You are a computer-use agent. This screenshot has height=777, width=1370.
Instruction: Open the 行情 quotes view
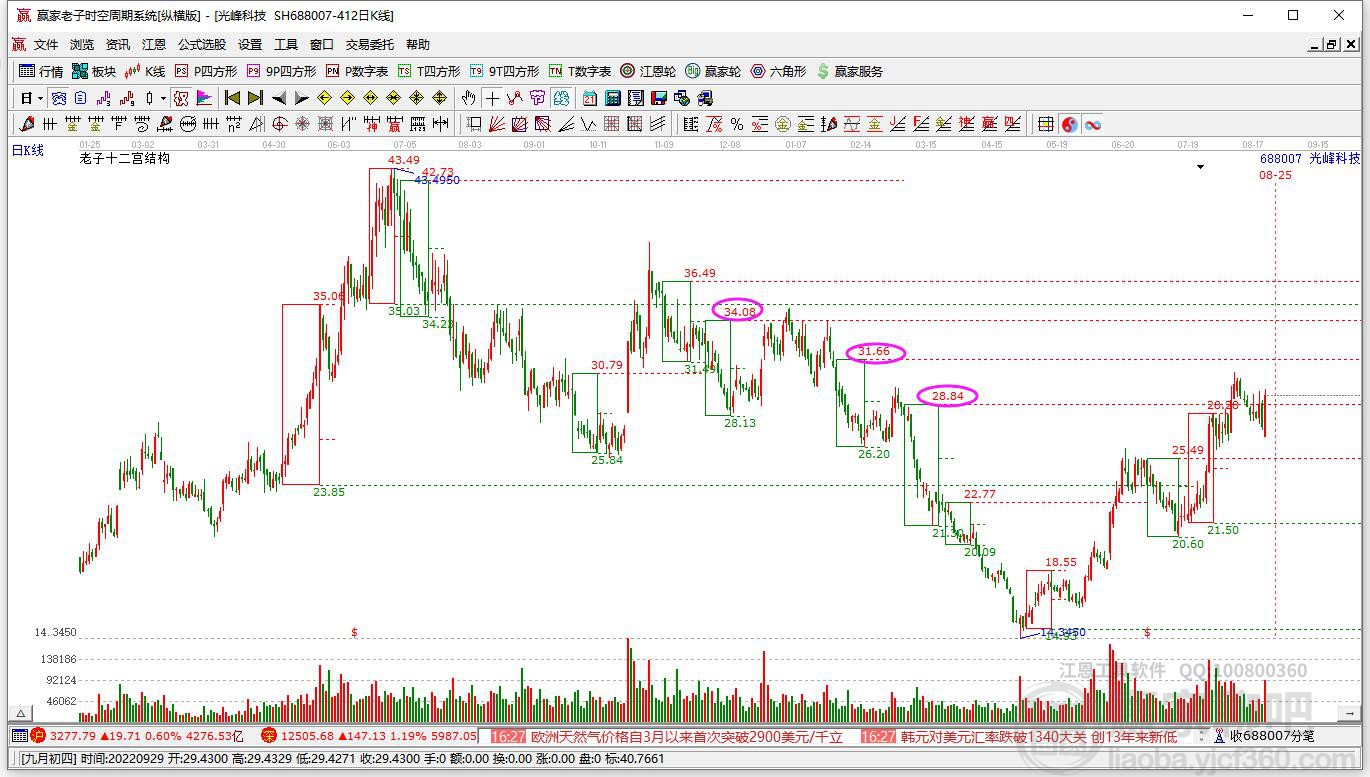(x=41, y=71)
